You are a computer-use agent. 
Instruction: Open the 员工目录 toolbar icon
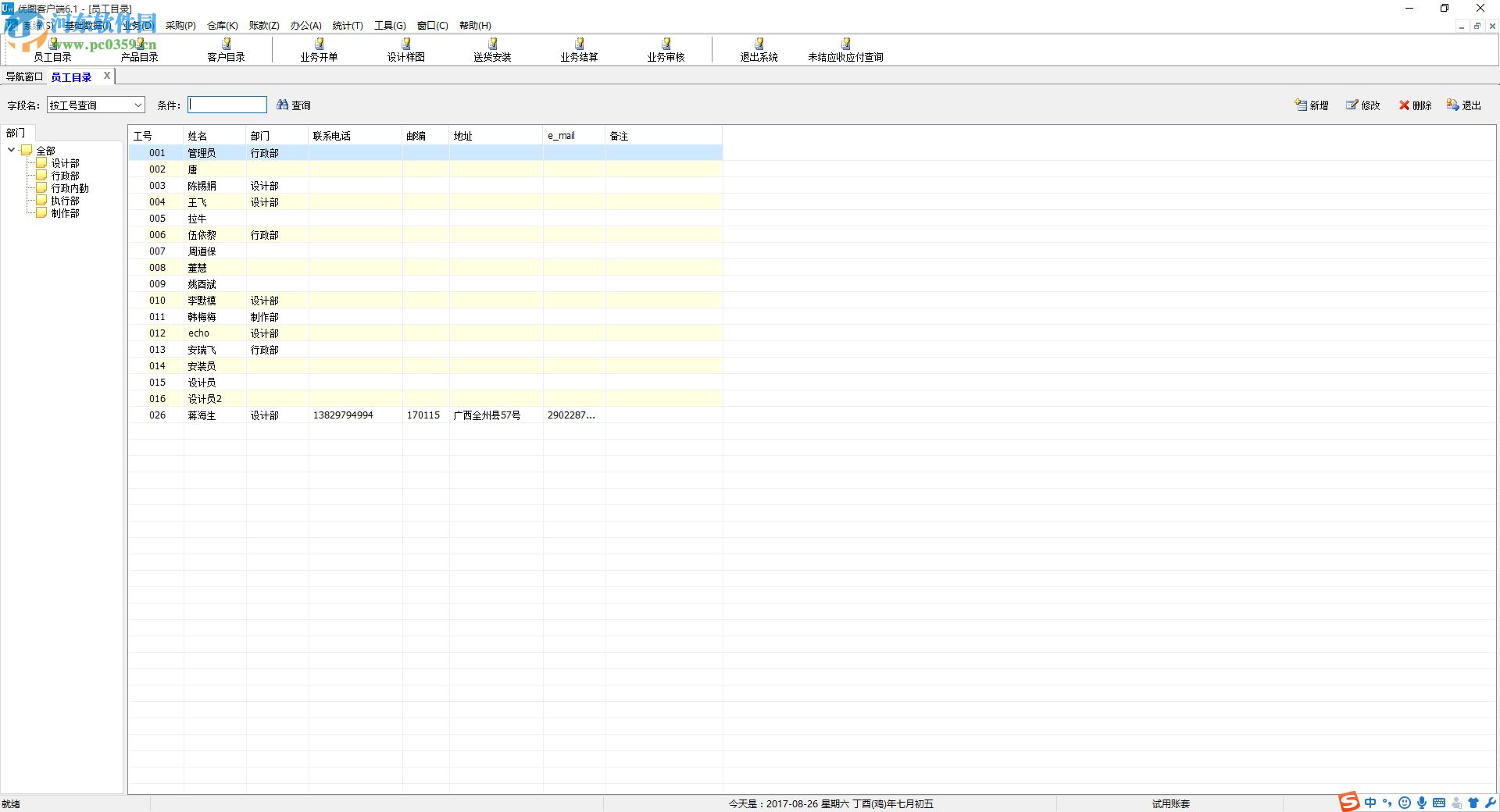(52, 50)
